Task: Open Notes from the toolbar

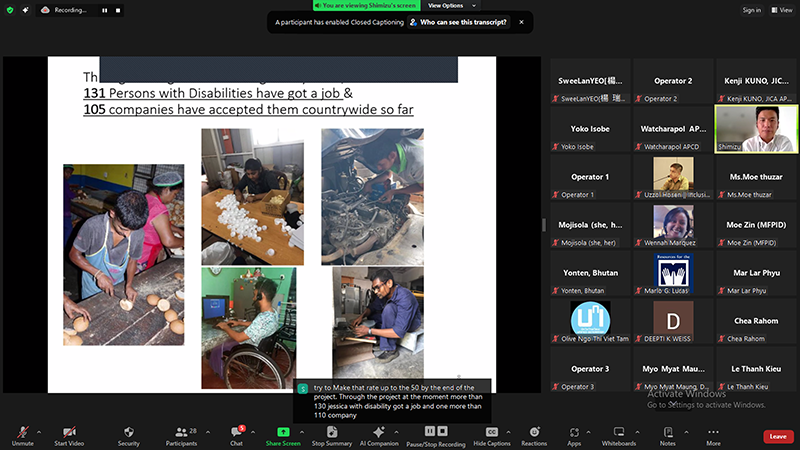Action: coord(667,431)
